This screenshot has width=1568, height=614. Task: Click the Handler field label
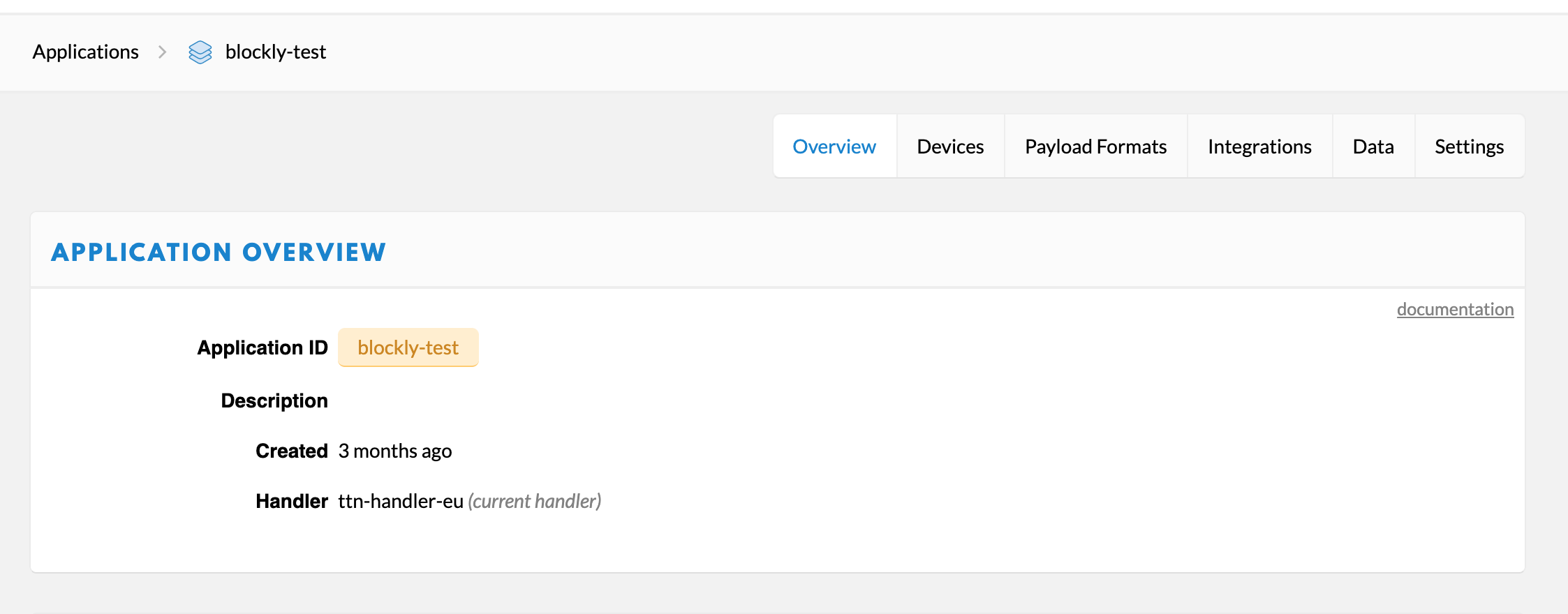pos(292,501)
